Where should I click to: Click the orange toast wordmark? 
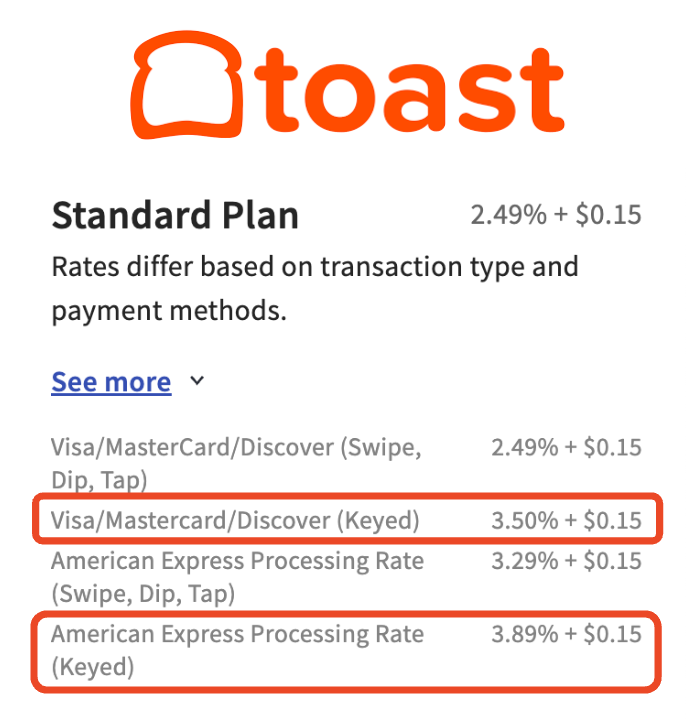point(409,90)
